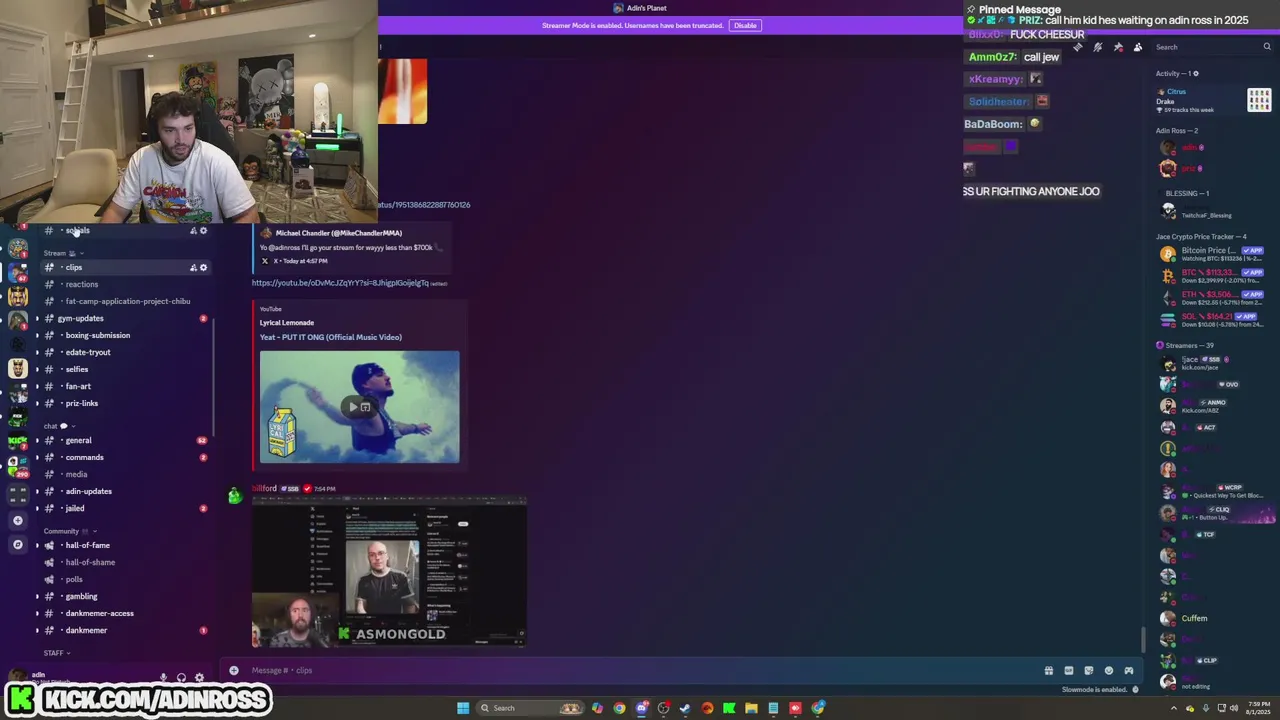Open the media channel
This screenshot has height=720, width=1280.
[x=125, y=474]
